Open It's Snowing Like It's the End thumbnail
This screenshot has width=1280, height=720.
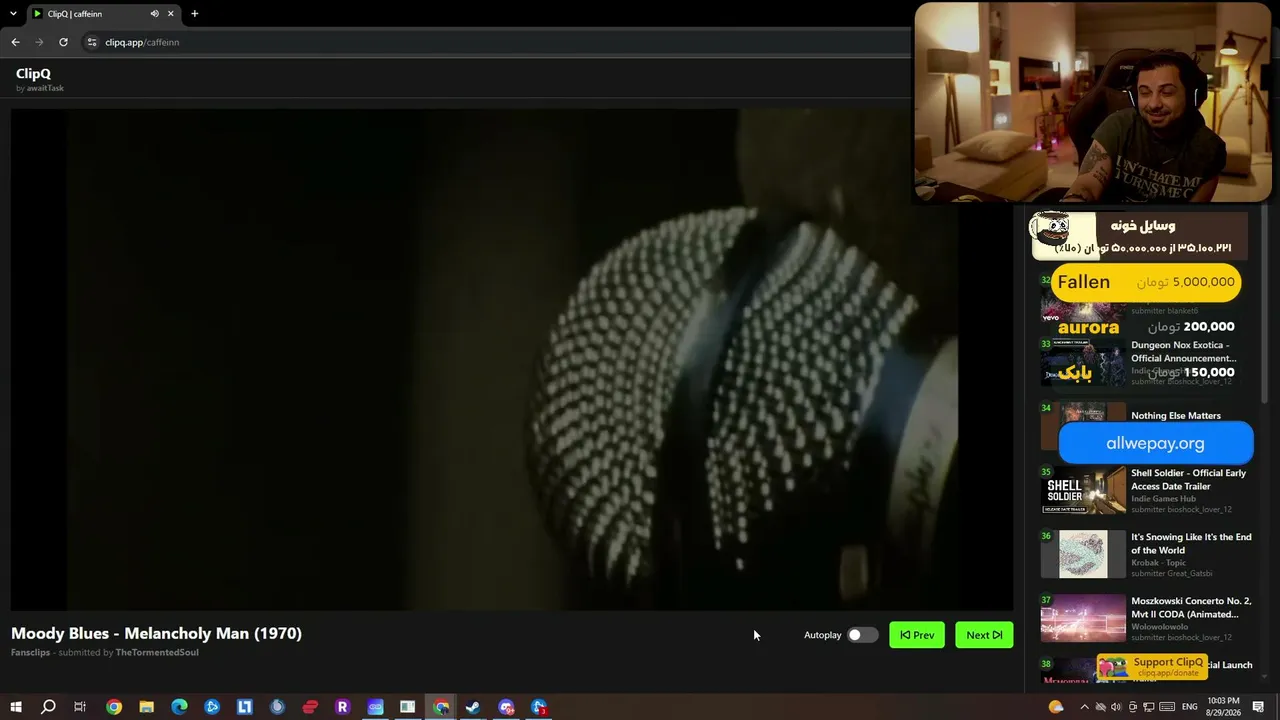1083,554
